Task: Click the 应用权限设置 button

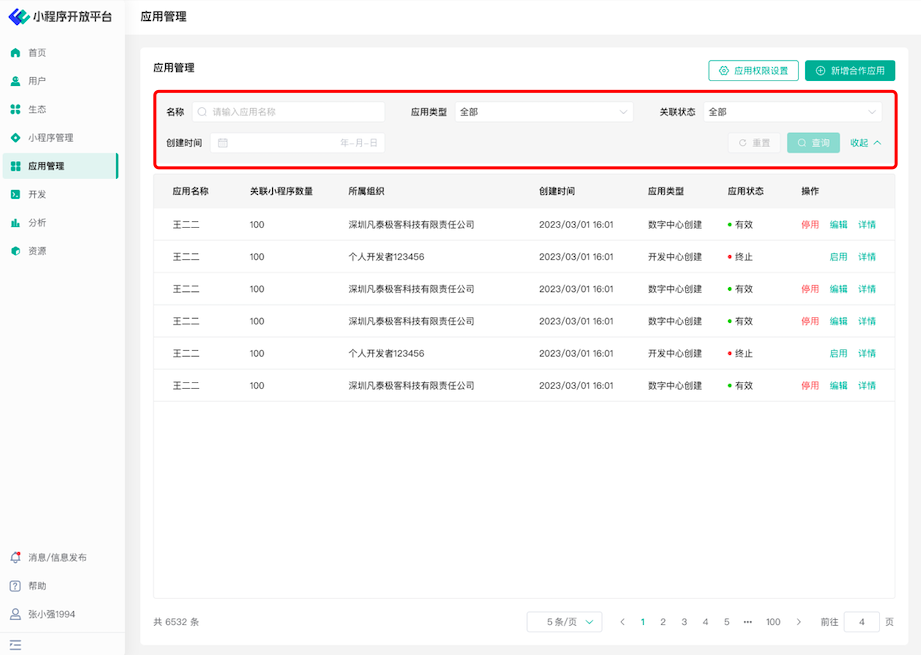Action: pos(753,71)
